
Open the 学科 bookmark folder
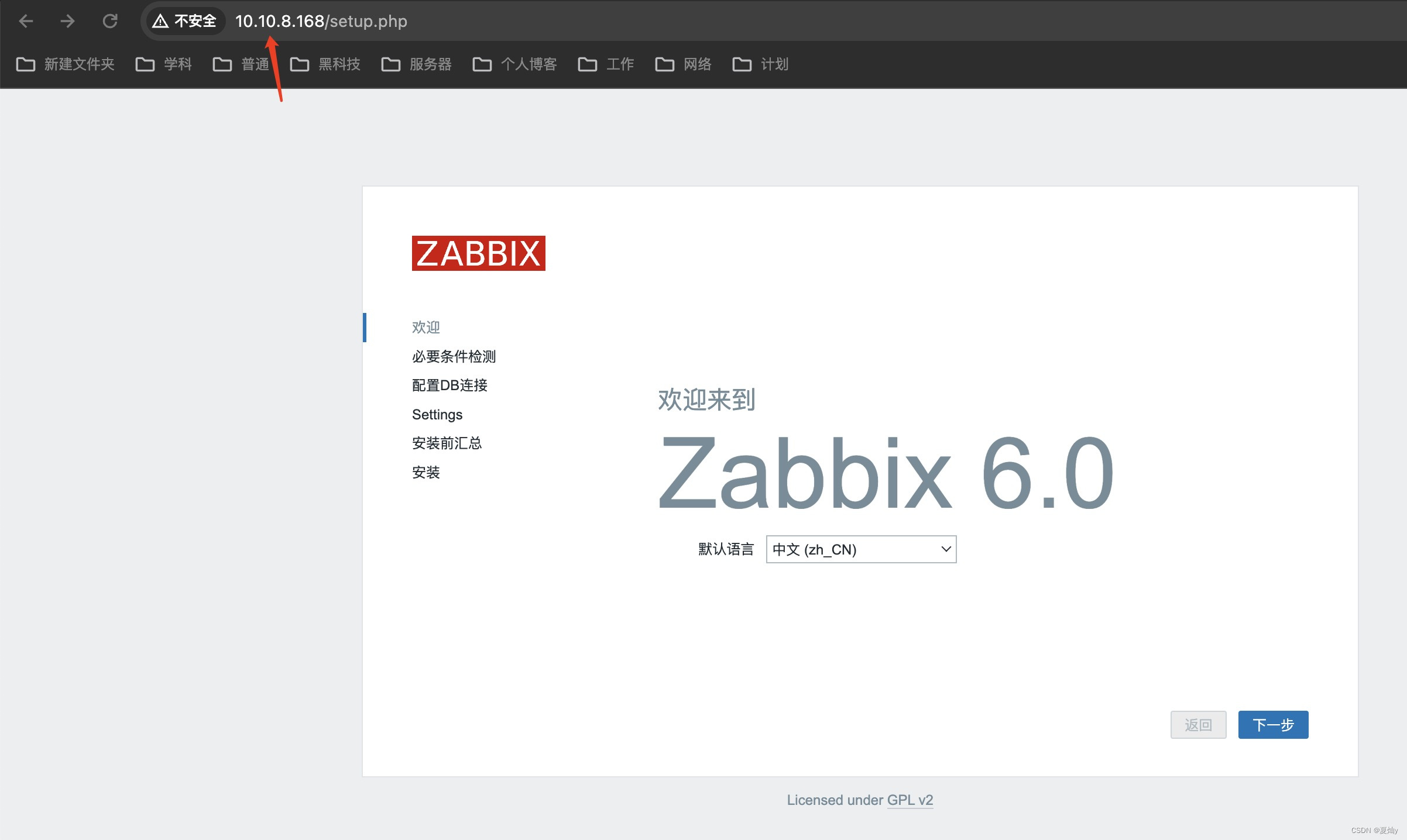[163, 64]
